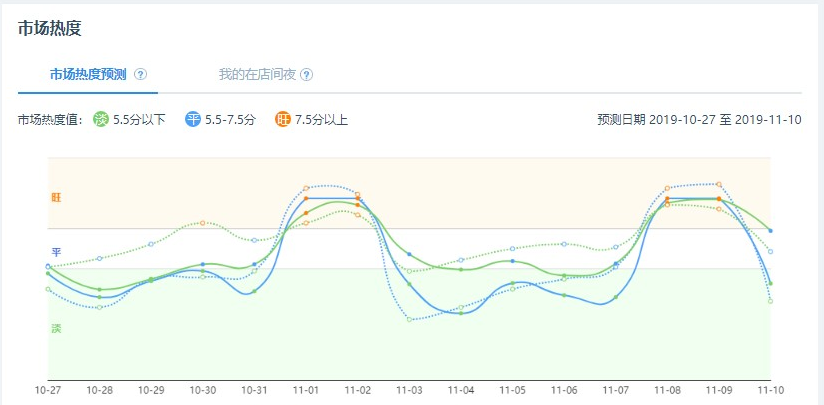Screen dimensions: 824x405
Task: Click the blue 平 zone label
Action: click(x=56, y=252)
